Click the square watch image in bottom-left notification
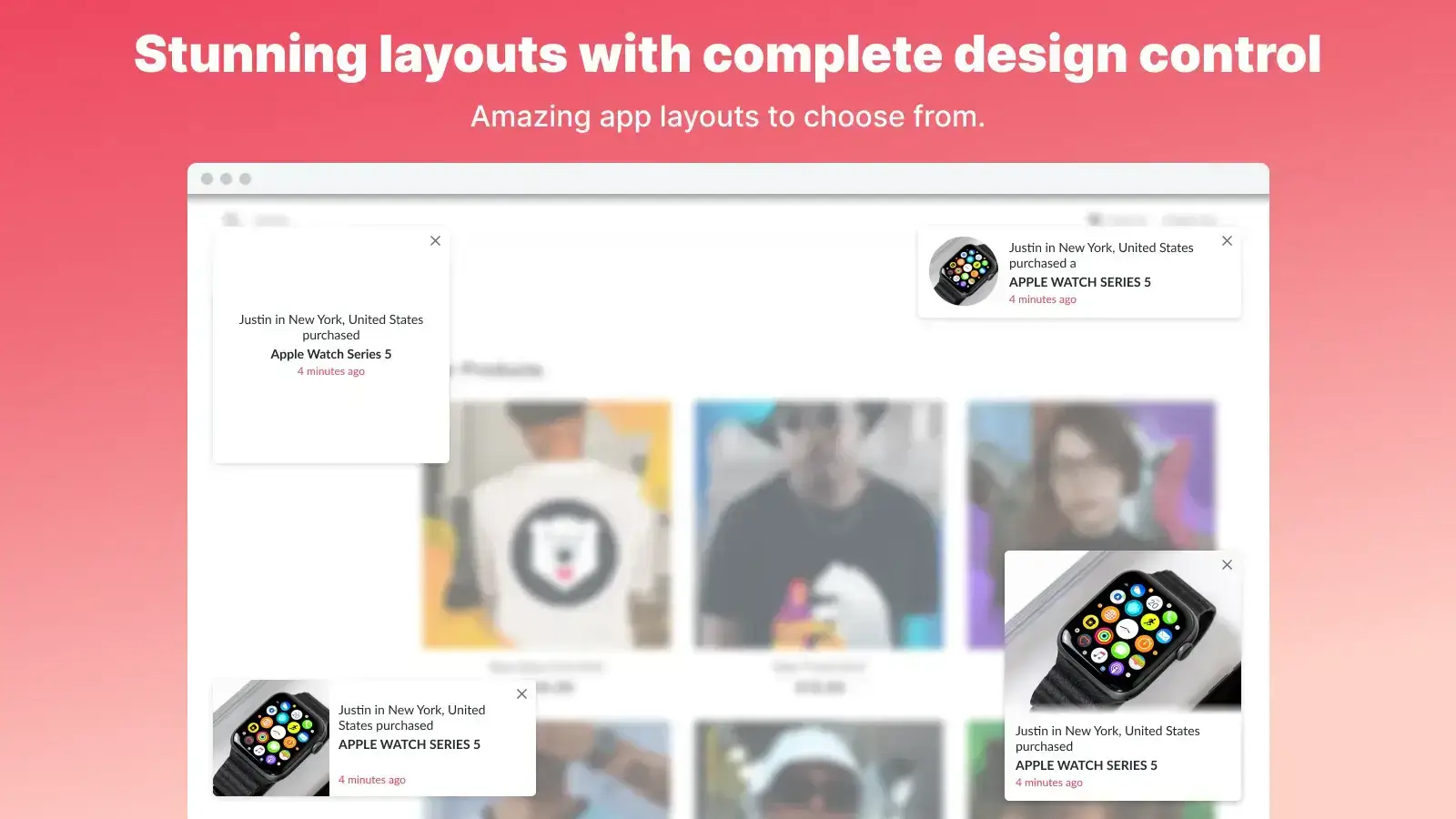The image size is (1456, 819). pyautogui.click(x=271, y=738)
